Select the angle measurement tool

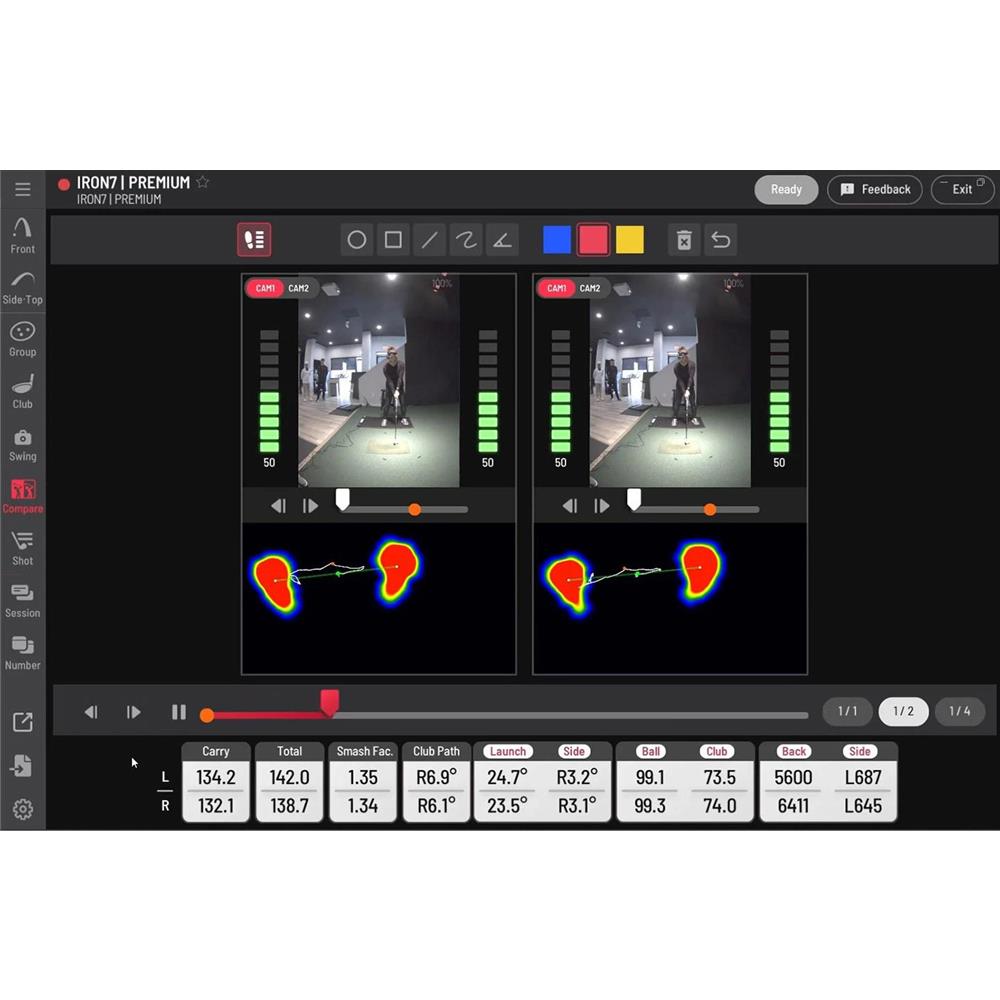click(x=502, y=240)
